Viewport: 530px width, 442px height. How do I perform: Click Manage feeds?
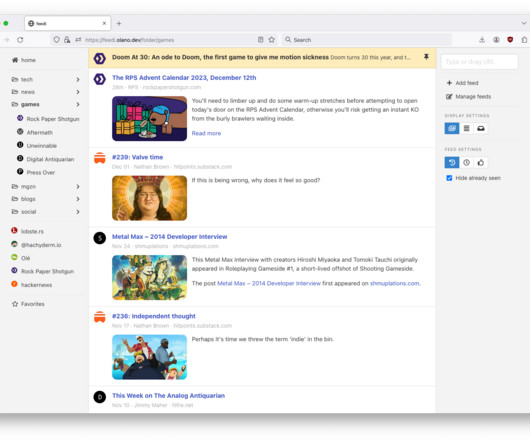473,97
